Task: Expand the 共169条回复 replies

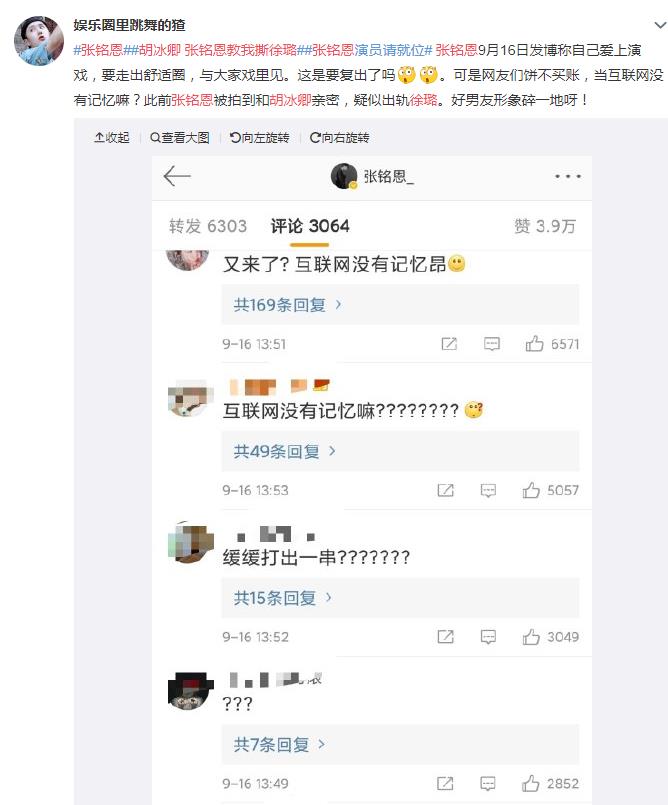Action: (x=287, y=305)
